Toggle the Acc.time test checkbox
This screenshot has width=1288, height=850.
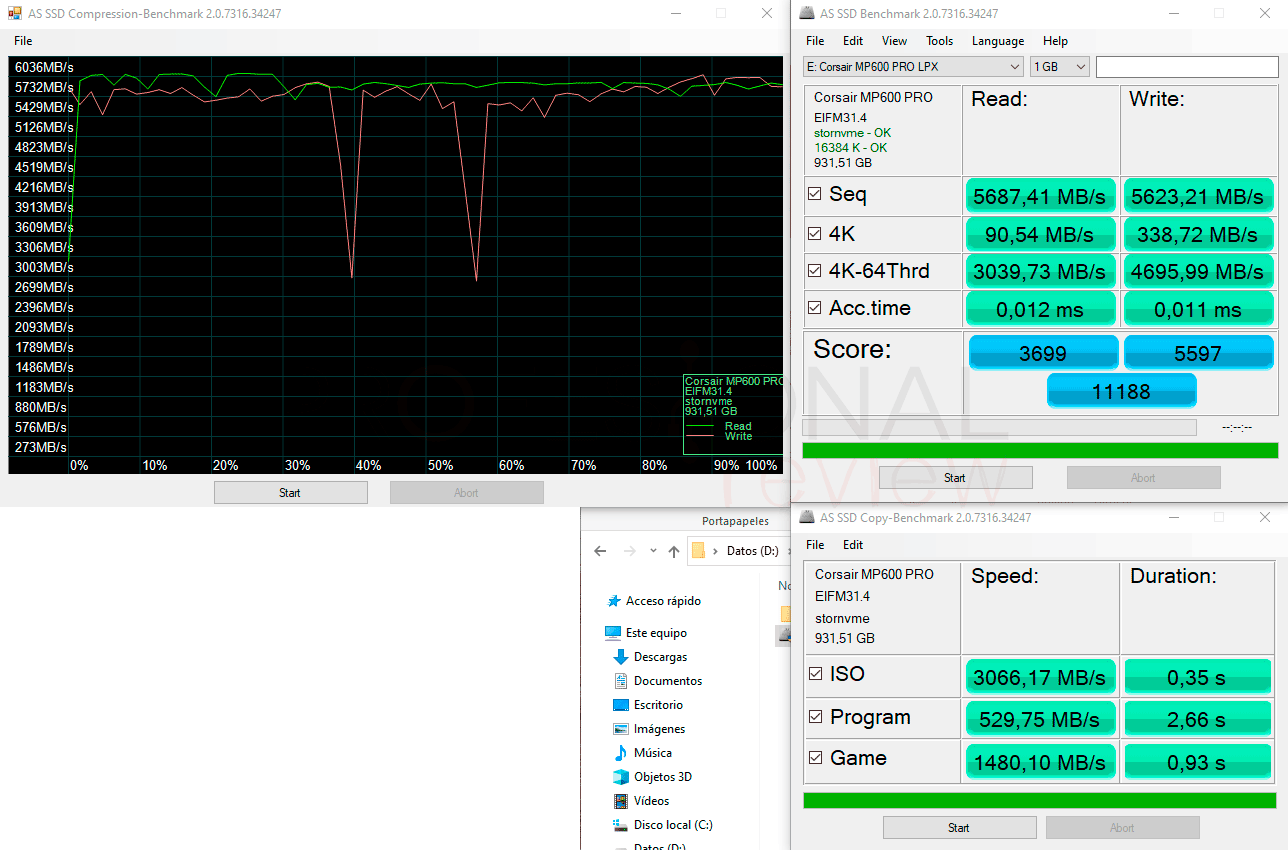815,308
